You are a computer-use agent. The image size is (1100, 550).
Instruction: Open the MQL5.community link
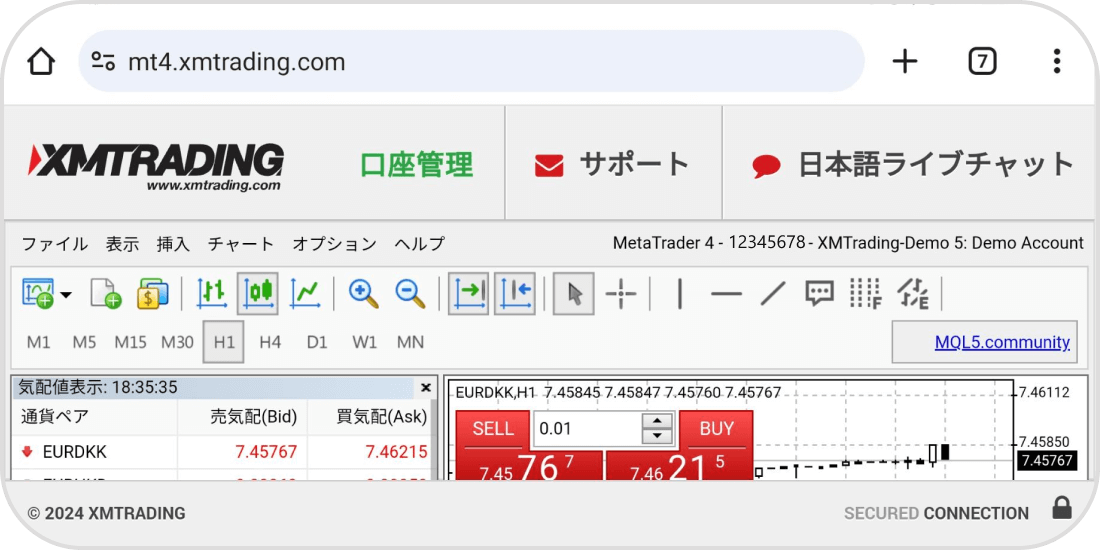tap(1002, 342)
